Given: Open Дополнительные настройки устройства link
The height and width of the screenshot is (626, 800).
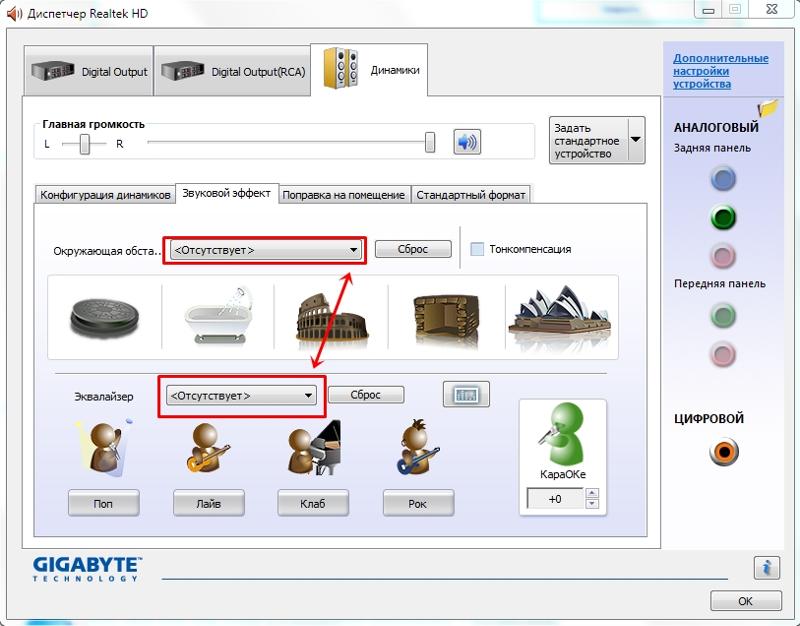Looking at the screenshot, I should point(720,71).
